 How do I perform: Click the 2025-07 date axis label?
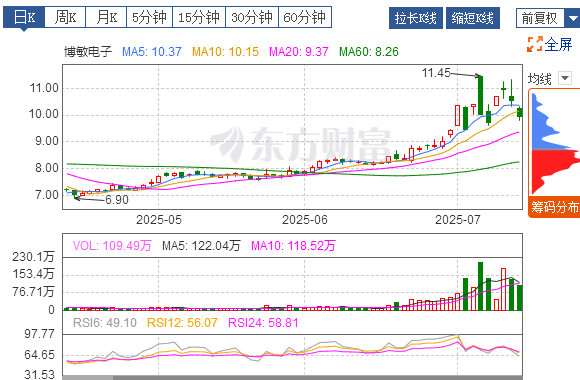tap(458, 220)
